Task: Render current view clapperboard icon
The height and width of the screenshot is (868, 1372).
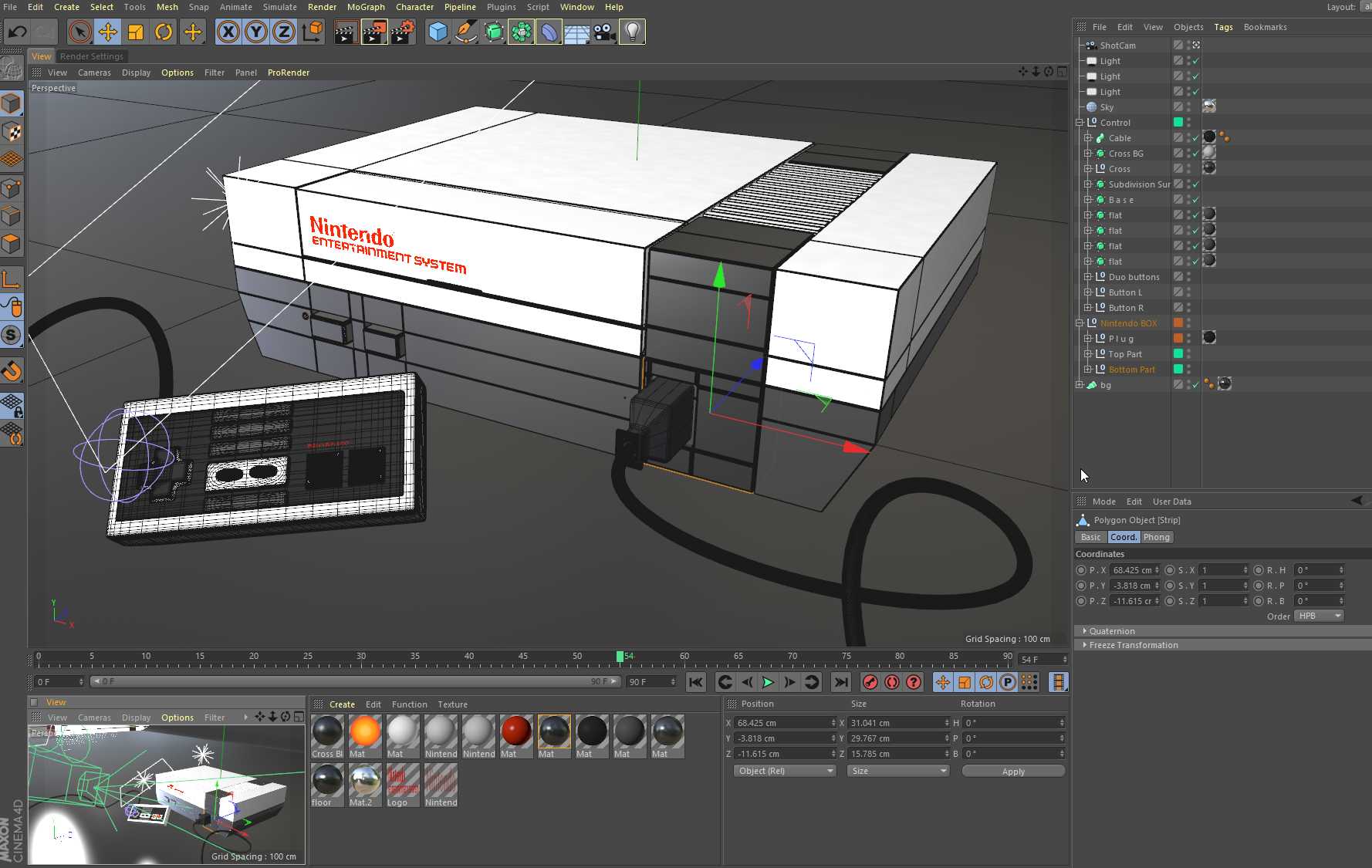Action: (346, 32)
